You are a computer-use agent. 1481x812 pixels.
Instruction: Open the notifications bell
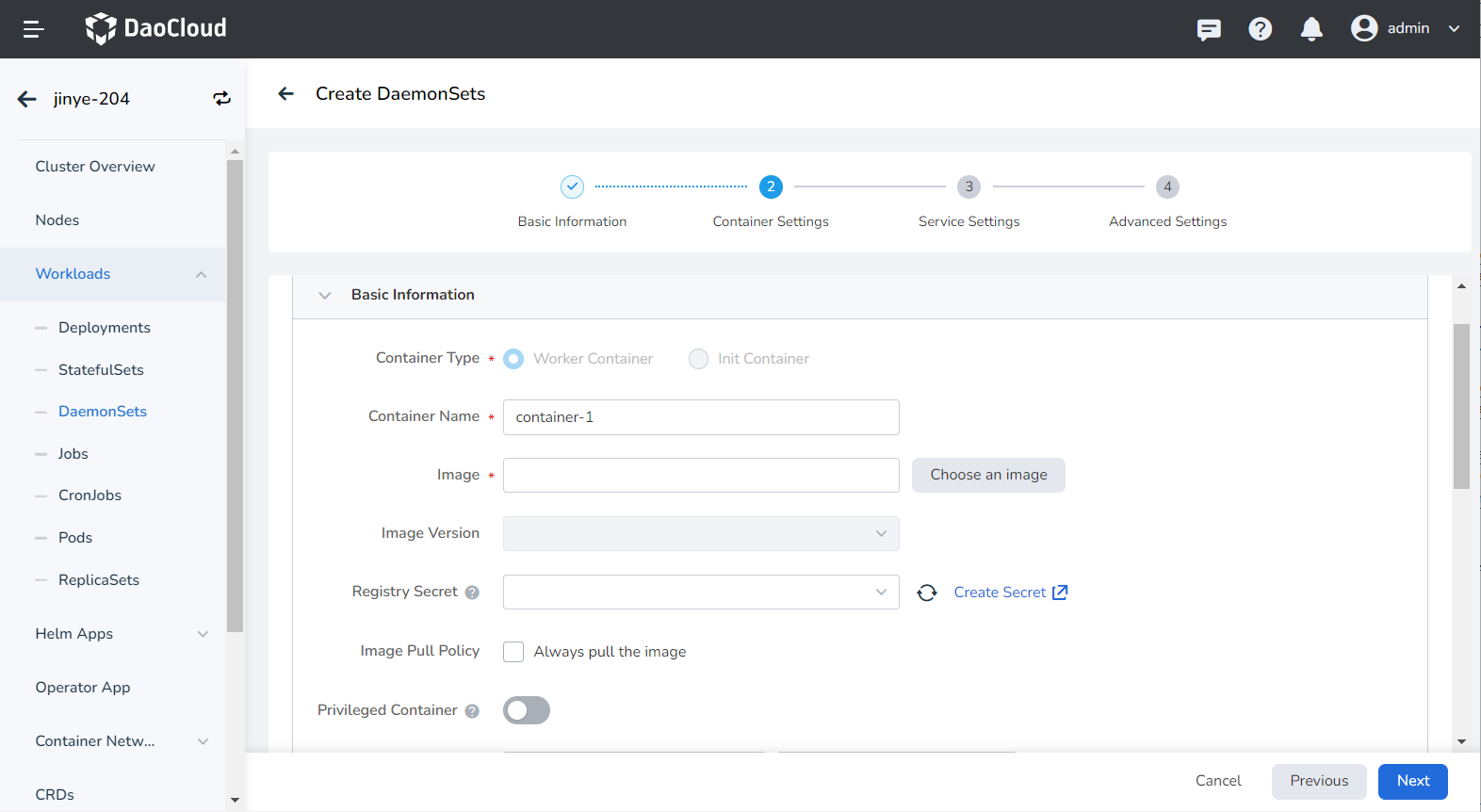[x=1310, y=29]
